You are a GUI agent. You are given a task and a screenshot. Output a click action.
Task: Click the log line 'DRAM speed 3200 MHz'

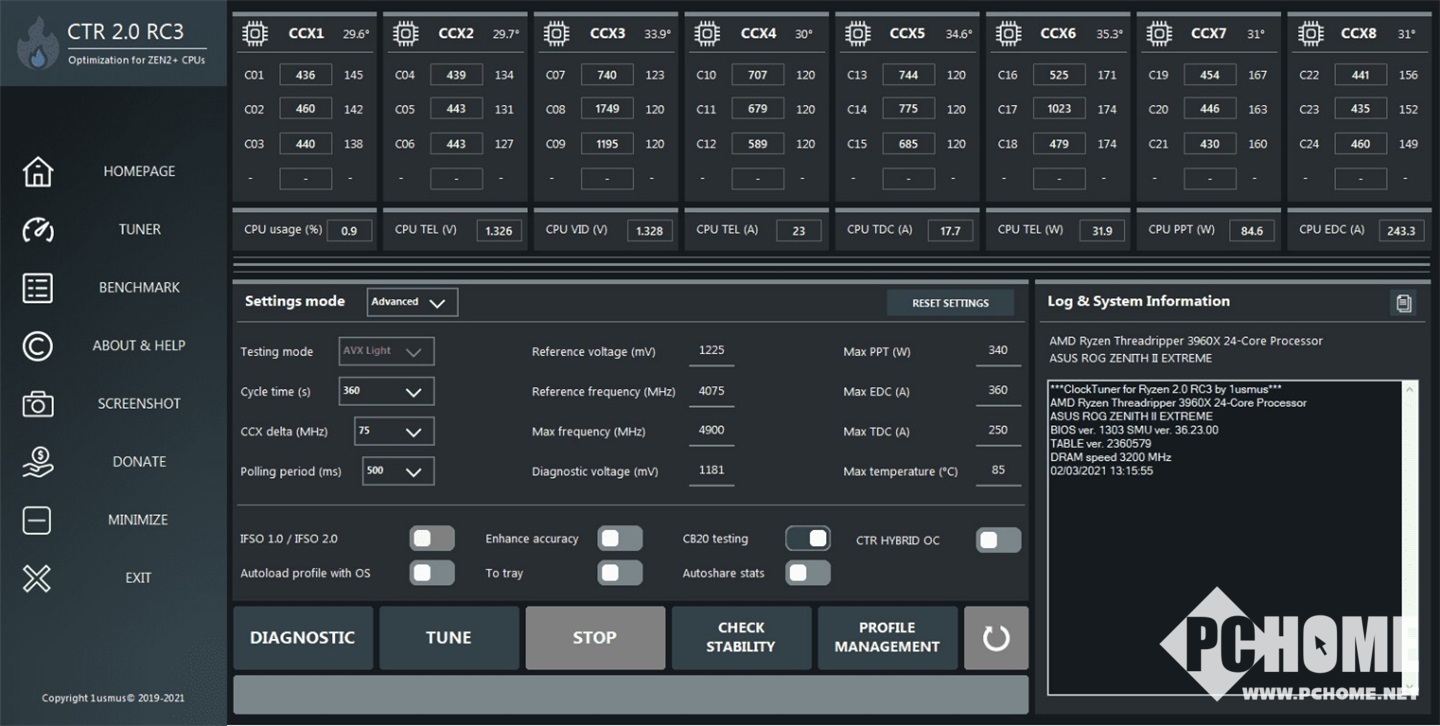point(1110,457)
